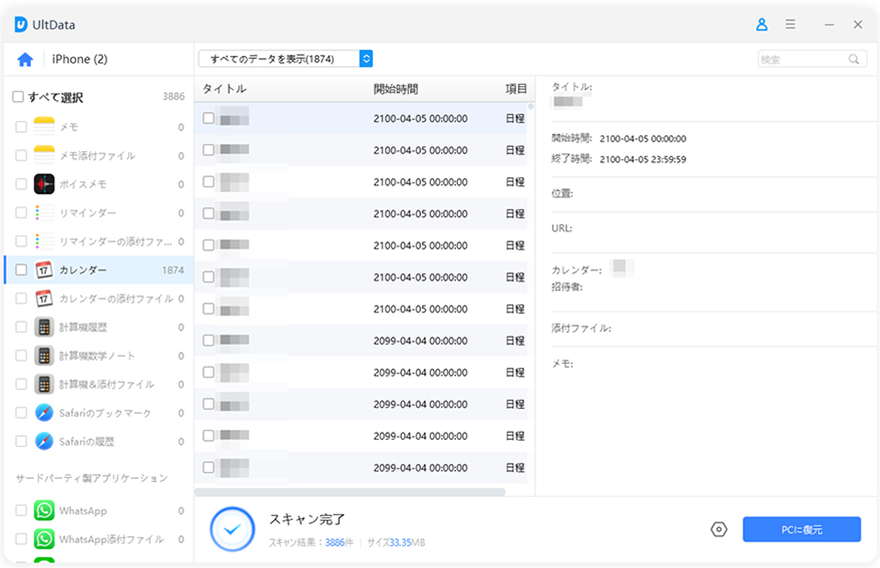Click the horizontal scrollbar under the table
The width and height of the screenshot is (880, 568).
(x=350, y=492)
